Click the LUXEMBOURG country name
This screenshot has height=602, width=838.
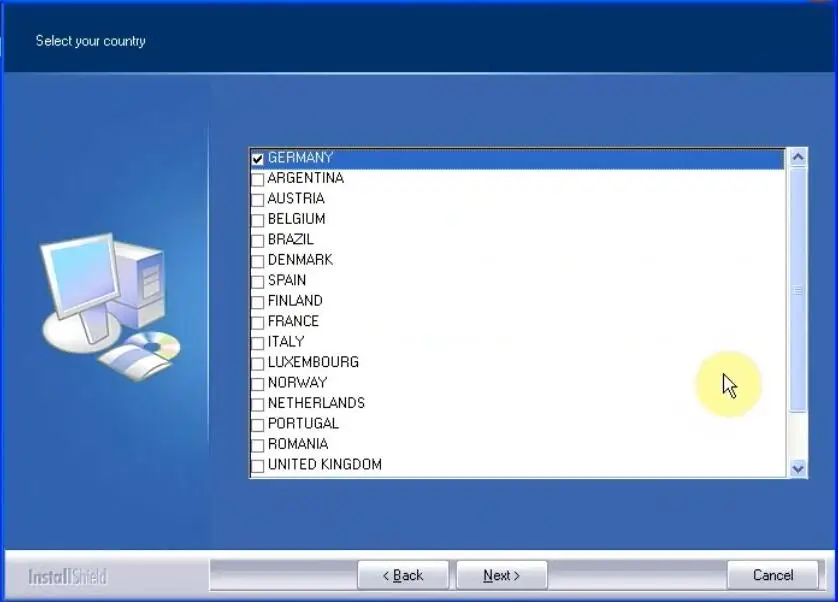click(313, 362)
